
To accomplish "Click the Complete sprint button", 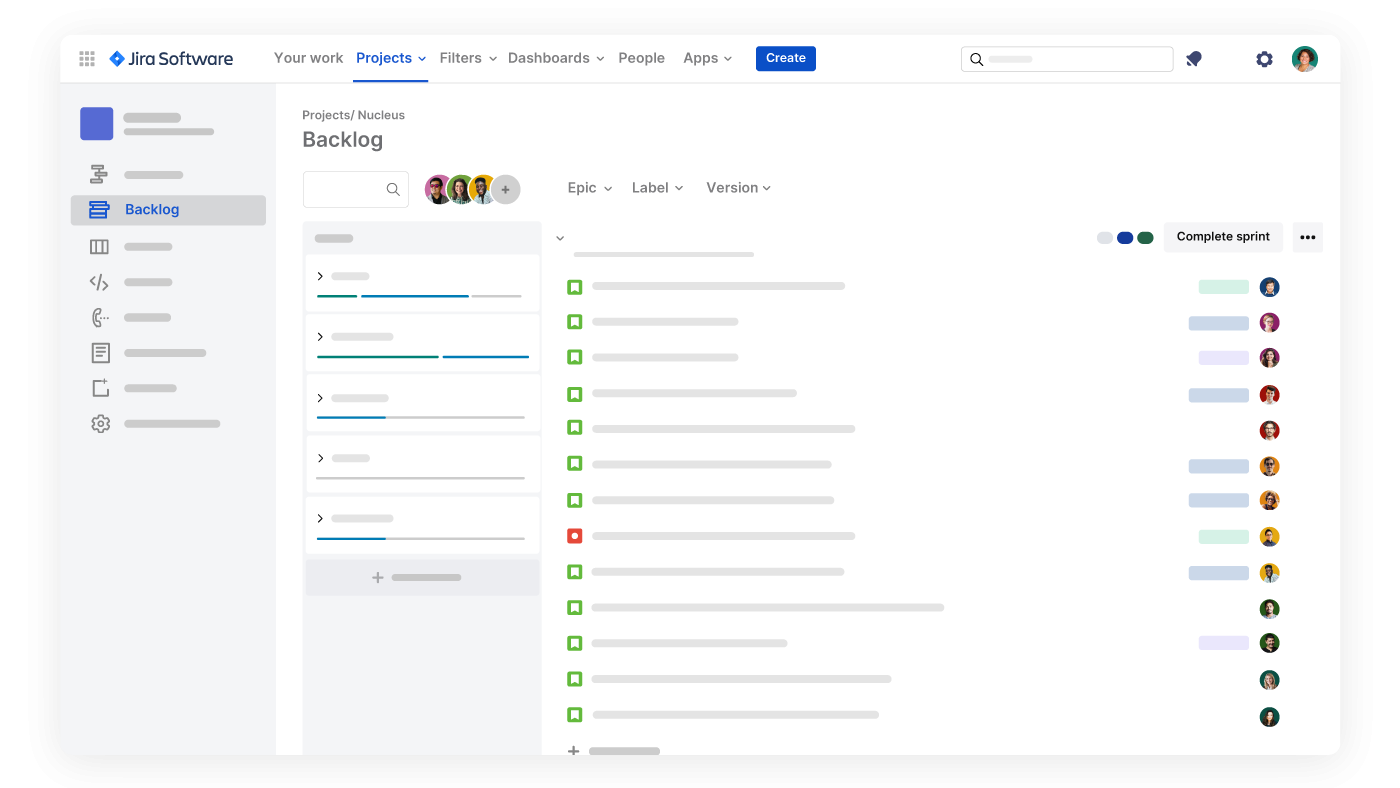I will tap(1223, 237).
